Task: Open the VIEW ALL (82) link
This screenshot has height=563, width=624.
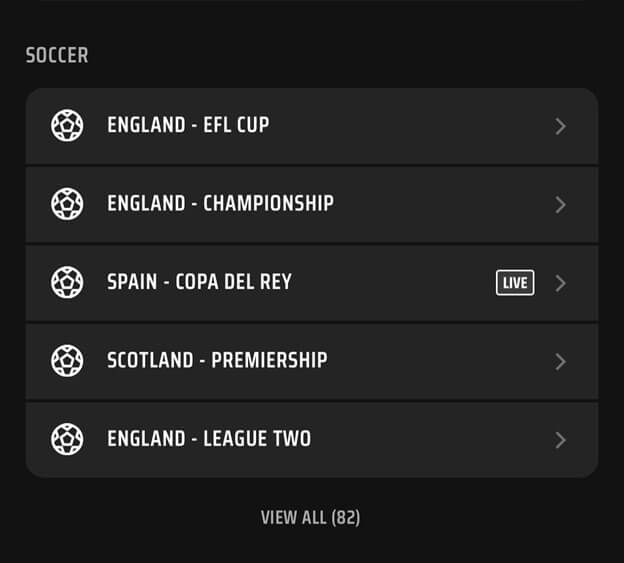Action: tap(310, 518)
